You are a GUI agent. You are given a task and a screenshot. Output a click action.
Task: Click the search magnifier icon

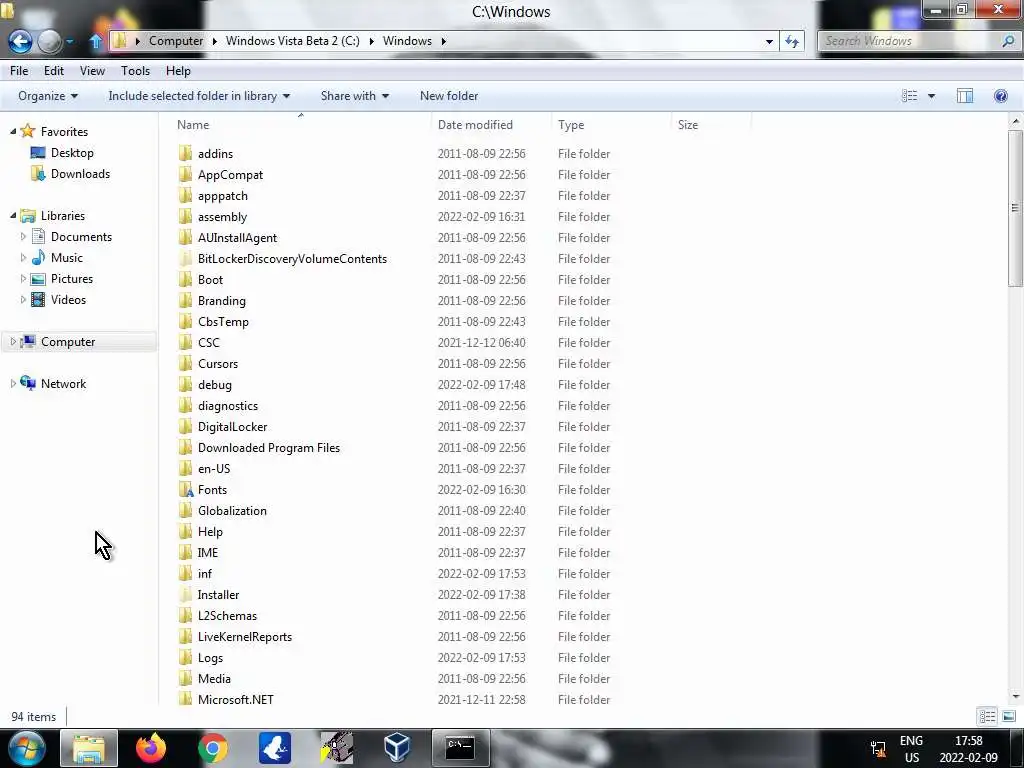(1008, 41)
